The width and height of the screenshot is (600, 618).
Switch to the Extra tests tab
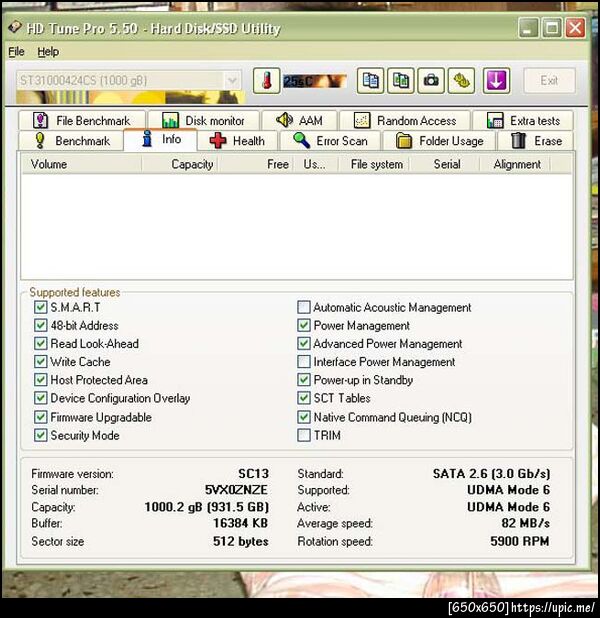pos(523,120)
